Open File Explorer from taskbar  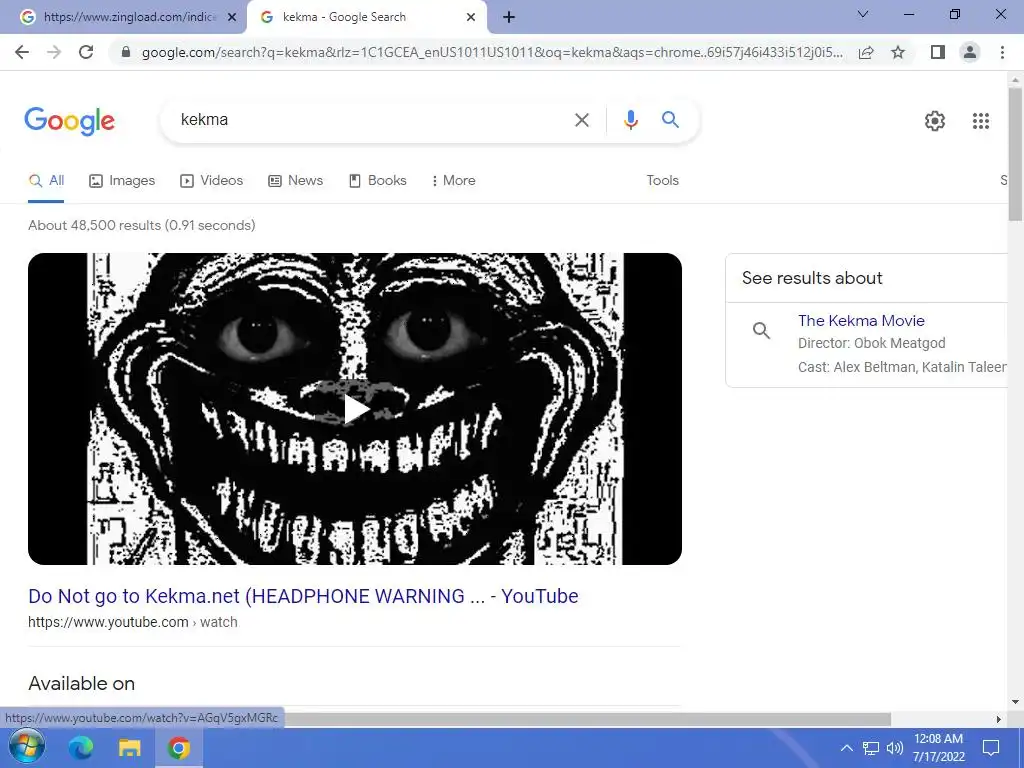(129, 747)
